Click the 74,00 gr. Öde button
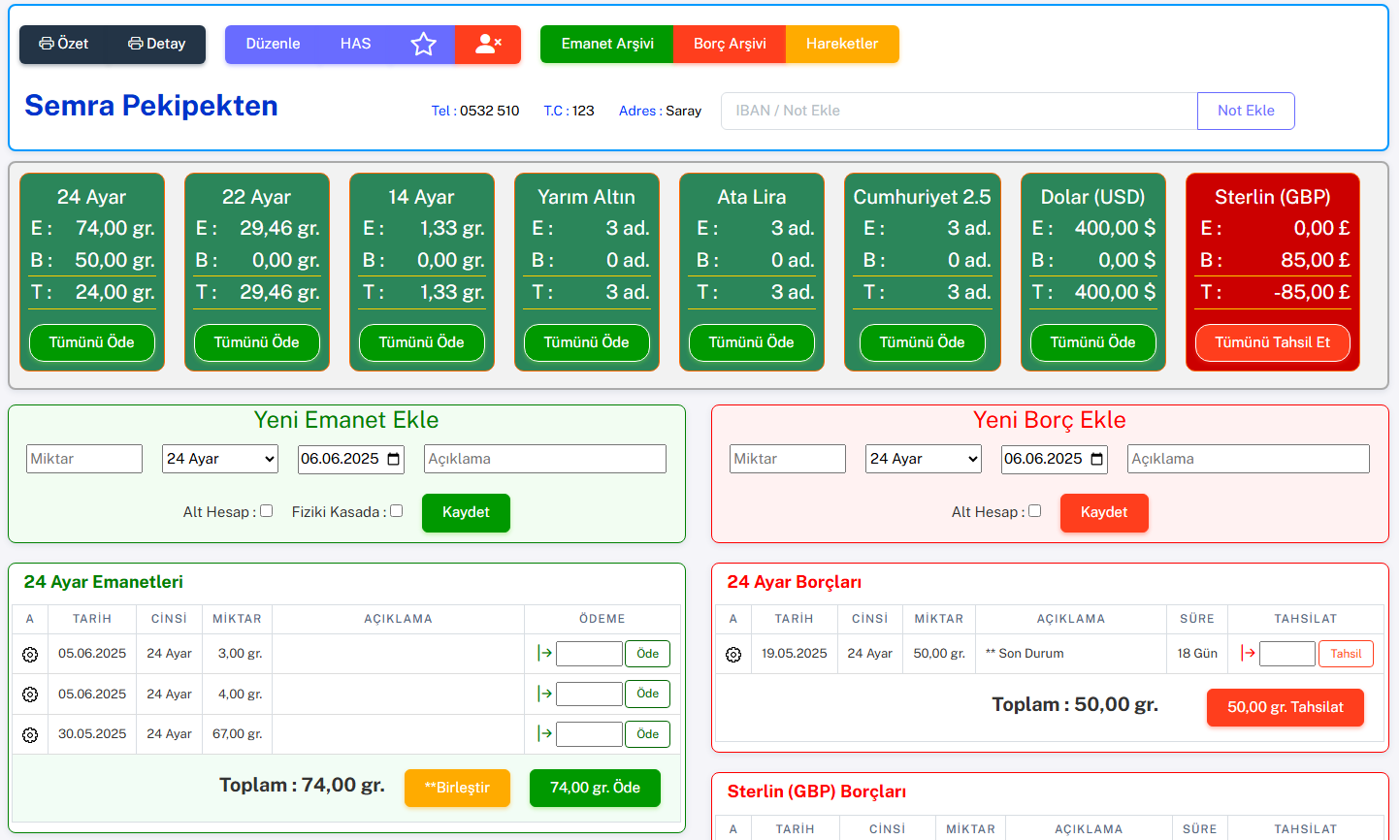 coord(595,788)
